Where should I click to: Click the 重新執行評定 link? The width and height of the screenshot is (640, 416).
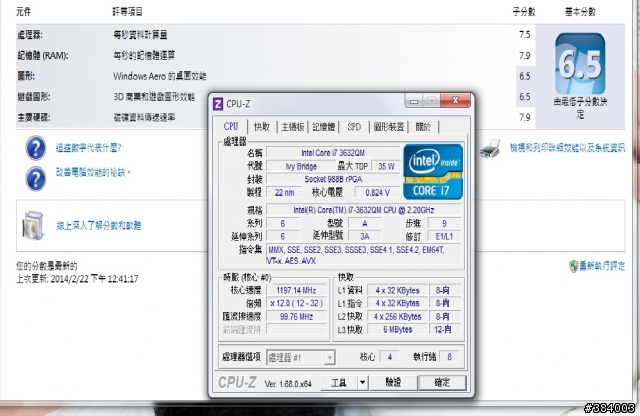(x=602, y=266)
